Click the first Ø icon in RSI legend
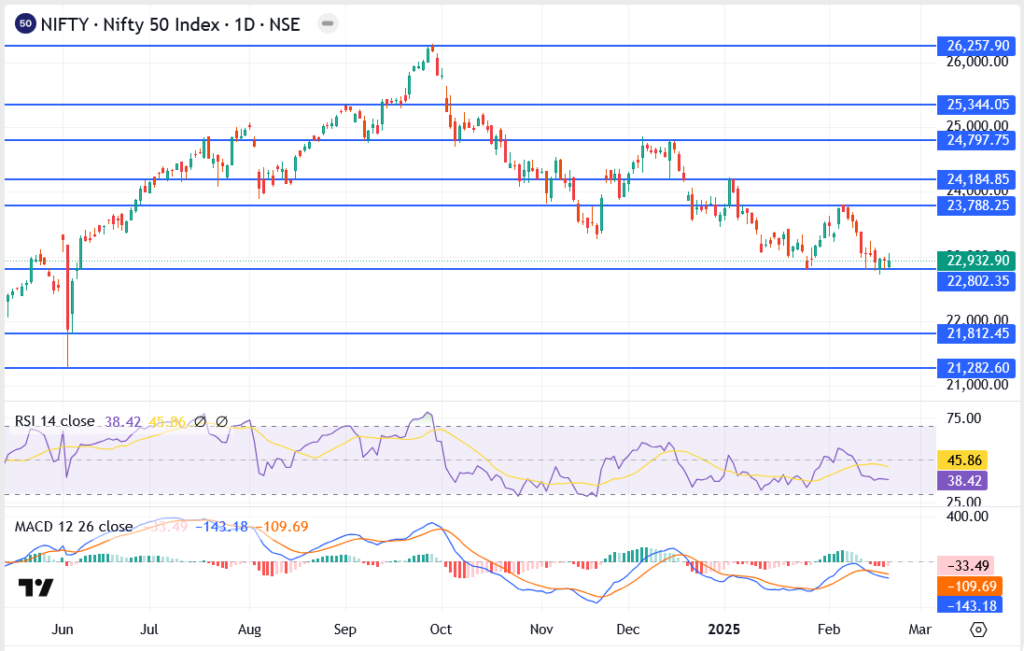 coord(200,421)
